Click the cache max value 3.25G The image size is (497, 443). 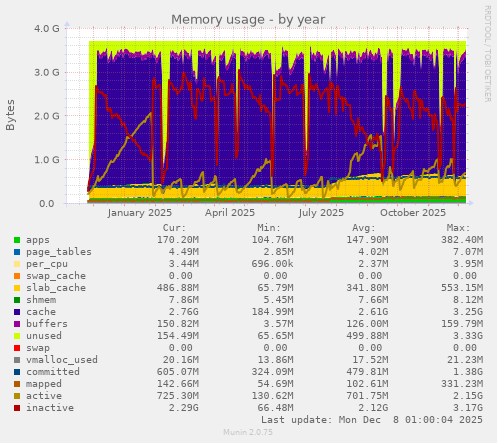coord(468,312)
